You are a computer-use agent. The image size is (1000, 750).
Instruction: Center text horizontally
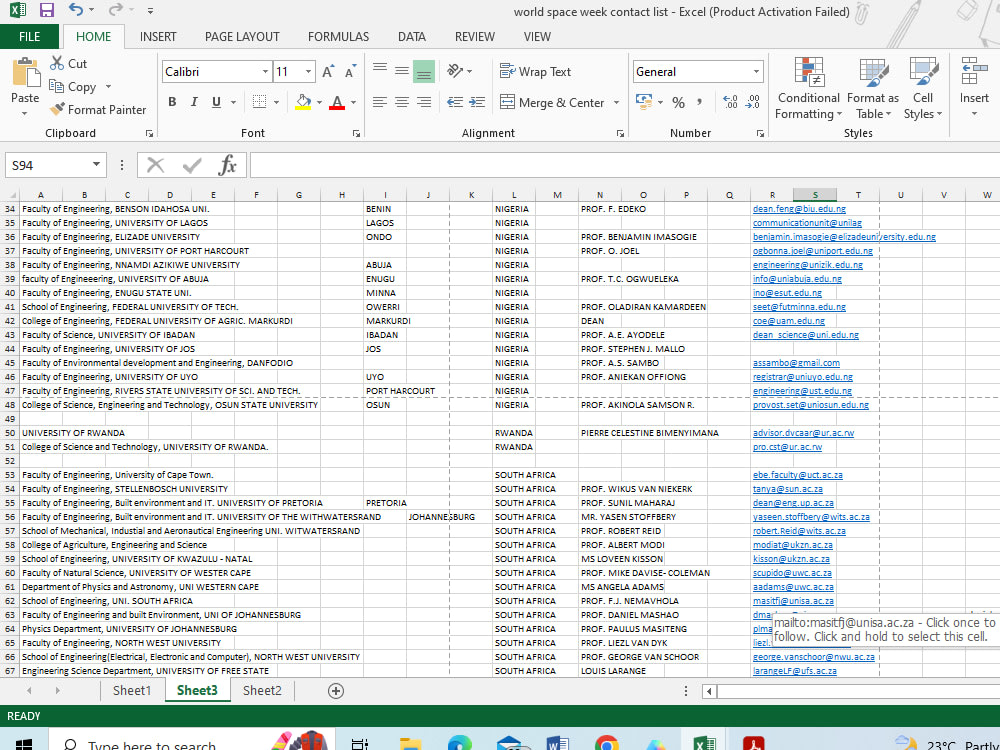click(x=402, y=102)
